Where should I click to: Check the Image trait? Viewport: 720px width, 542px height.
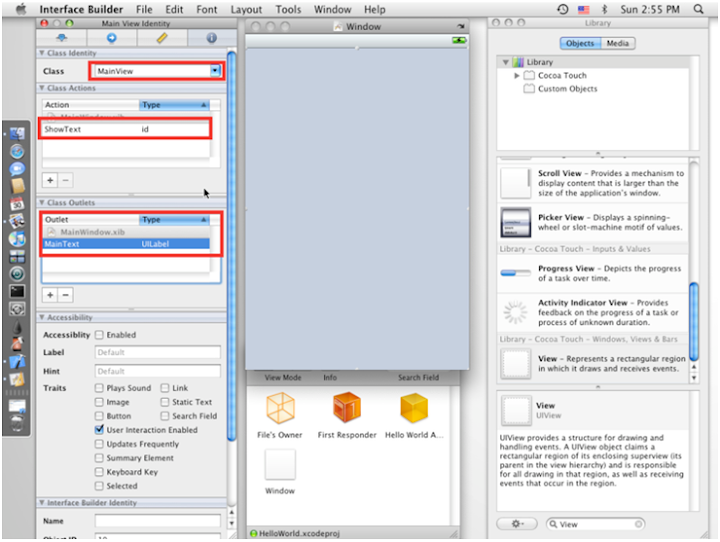[99, 402]
